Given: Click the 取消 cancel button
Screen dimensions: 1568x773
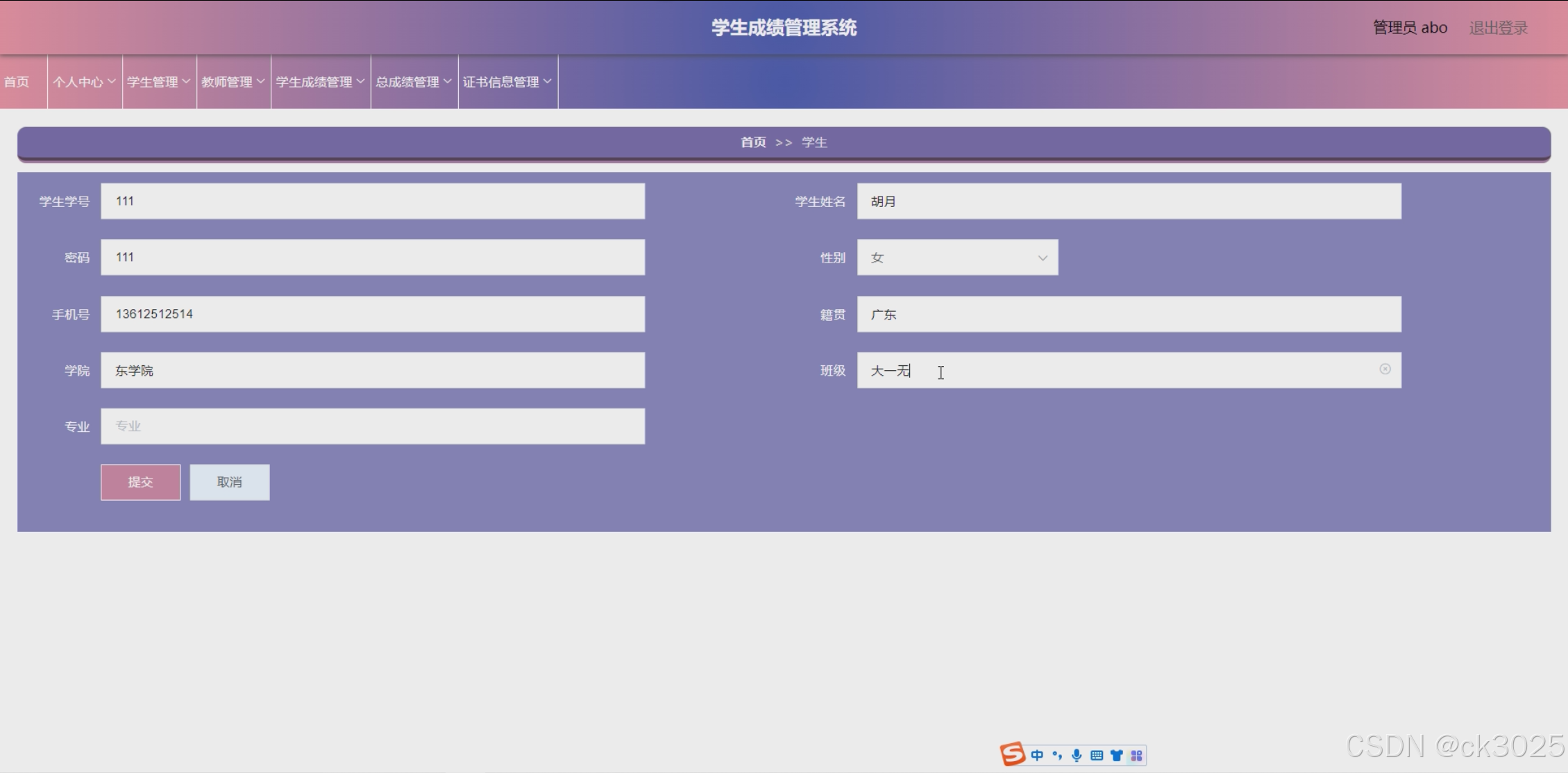Looking at the screenshot, I should click(229, 482).
